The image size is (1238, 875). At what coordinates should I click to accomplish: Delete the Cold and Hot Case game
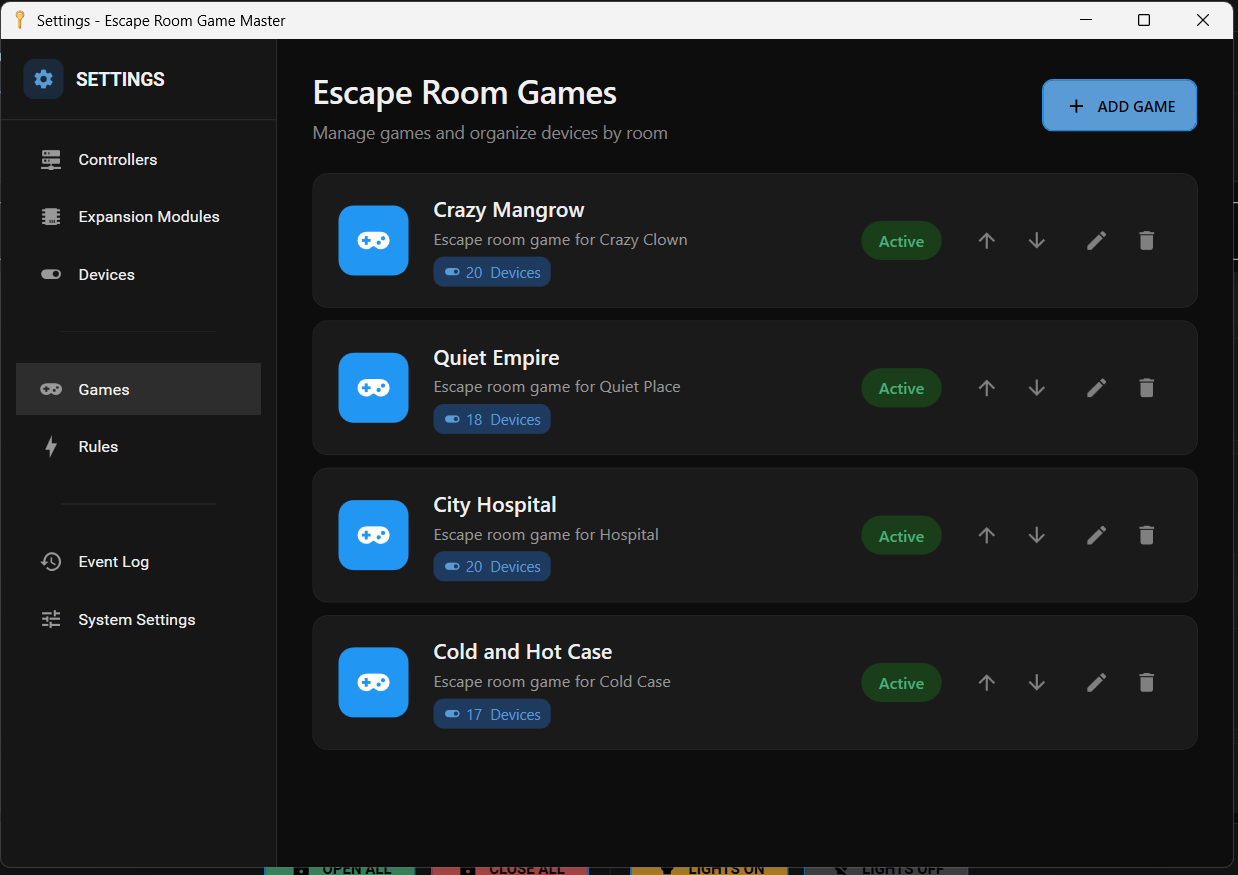1147,683
